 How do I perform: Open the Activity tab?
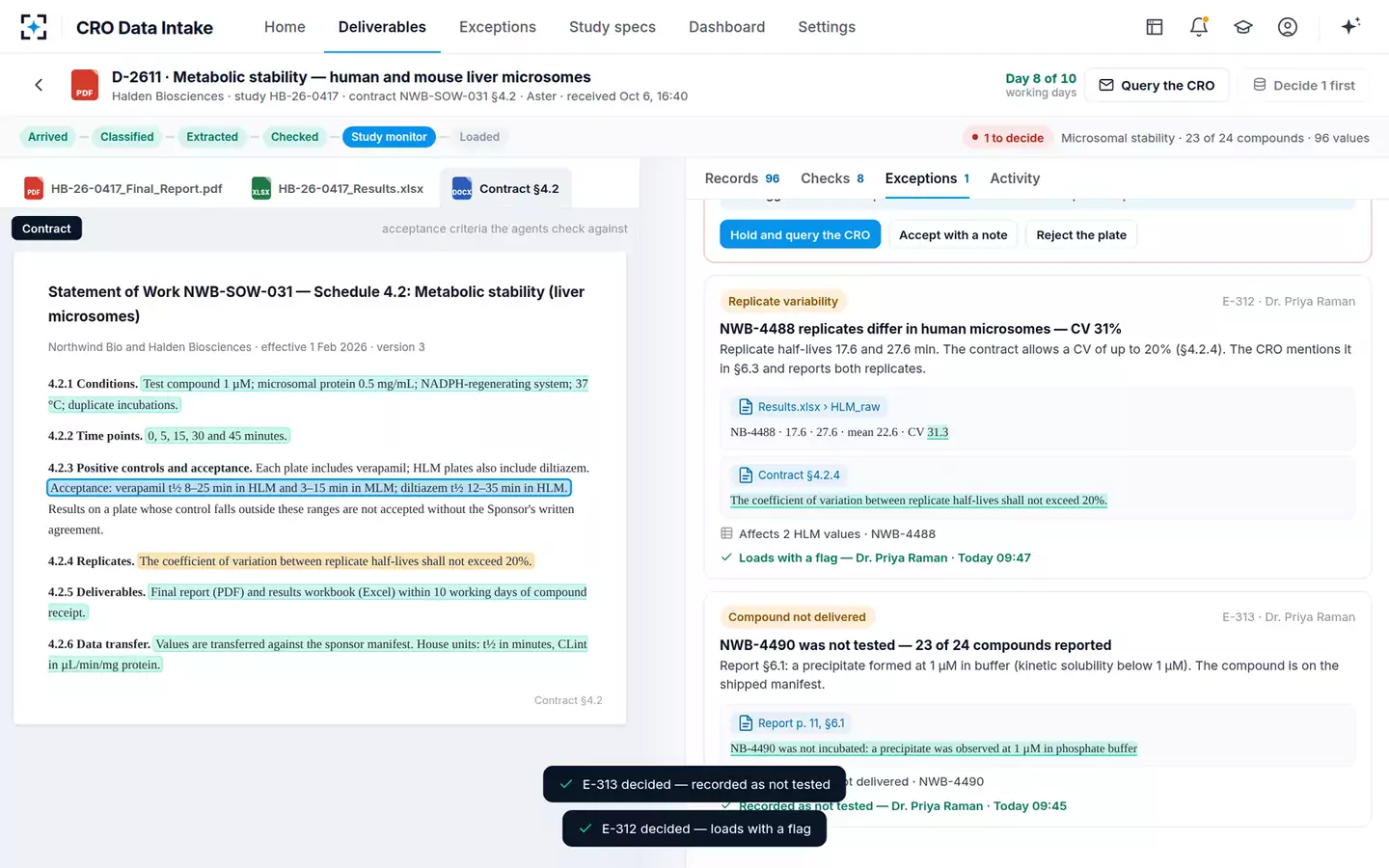tap(1015, 178)
